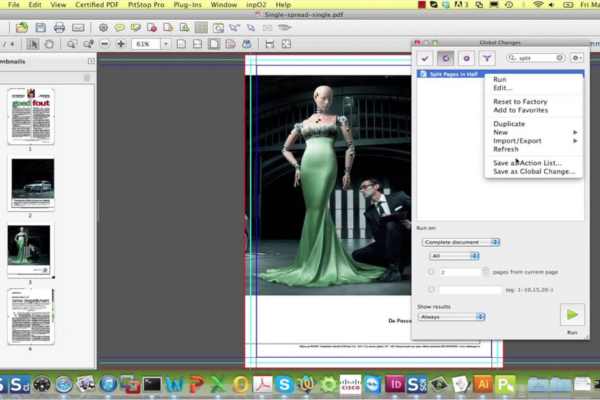Show Global Changes via globe icon
Viewport: 600px width, 400px height.
[446, 58]
